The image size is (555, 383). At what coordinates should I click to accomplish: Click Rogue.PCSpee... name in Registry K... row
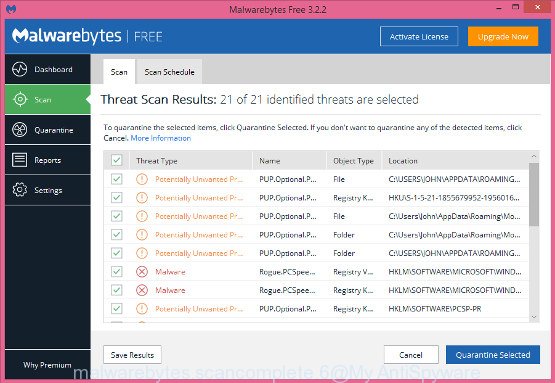pos(287,290)
